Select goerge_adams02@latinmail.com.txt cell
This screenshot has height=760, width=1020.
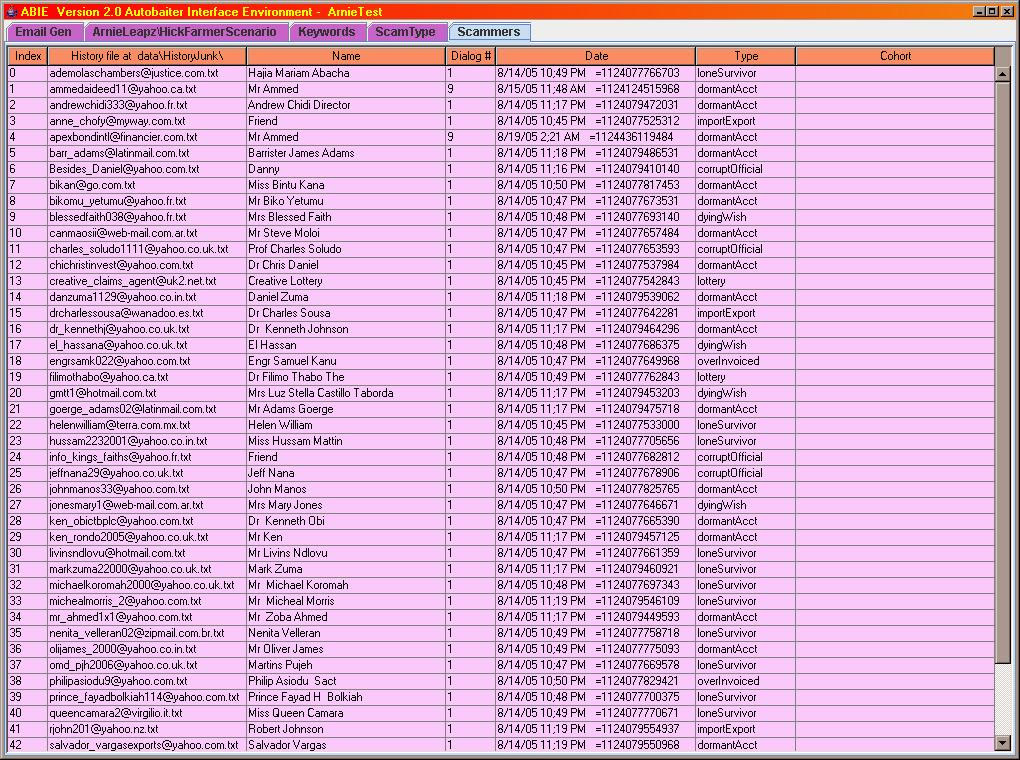[147, 409]
